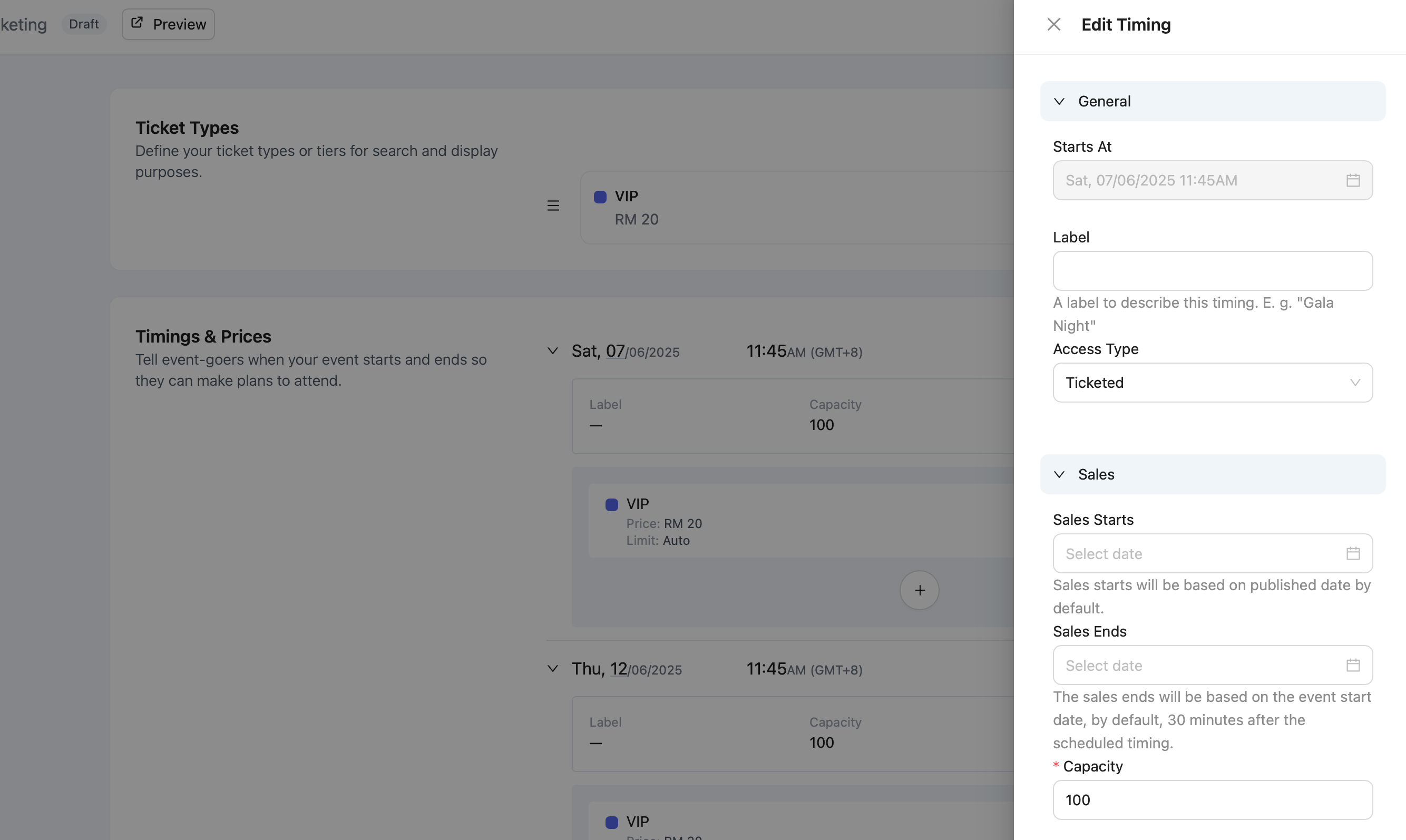
Task: Collapse the General section
Action: coord(1059,101)
